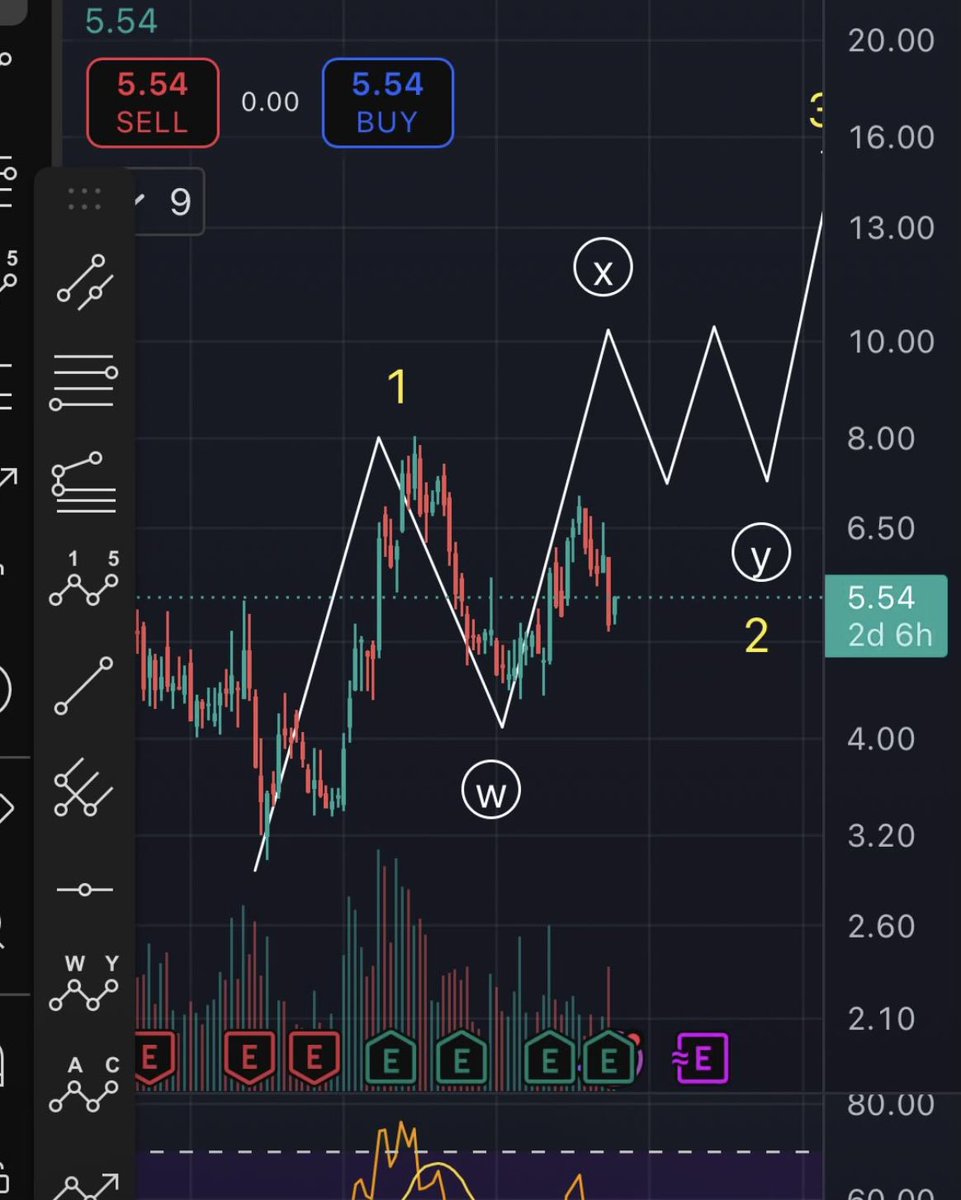This screenshot has width=961, height=1200.
Task: Tap the 4.00 price axis label
Action: tap(881, 739)
